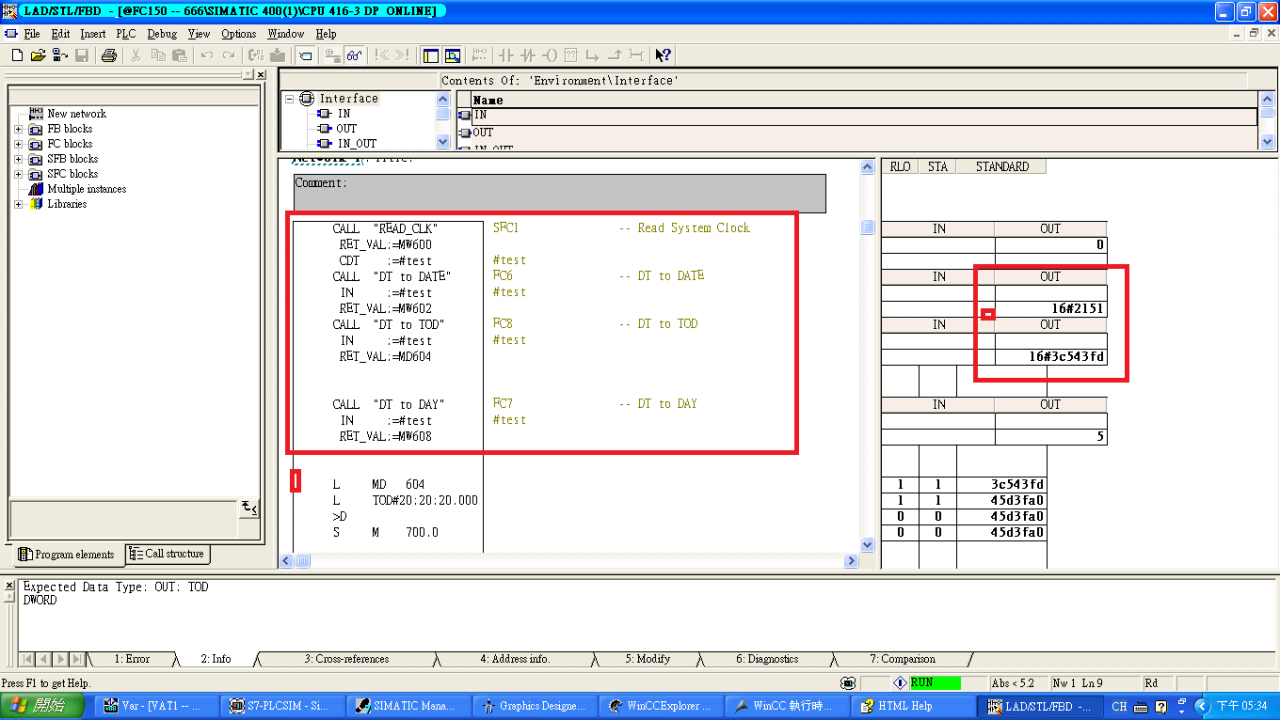Open the 3: Cross-references tab

(x=348, y=659)
